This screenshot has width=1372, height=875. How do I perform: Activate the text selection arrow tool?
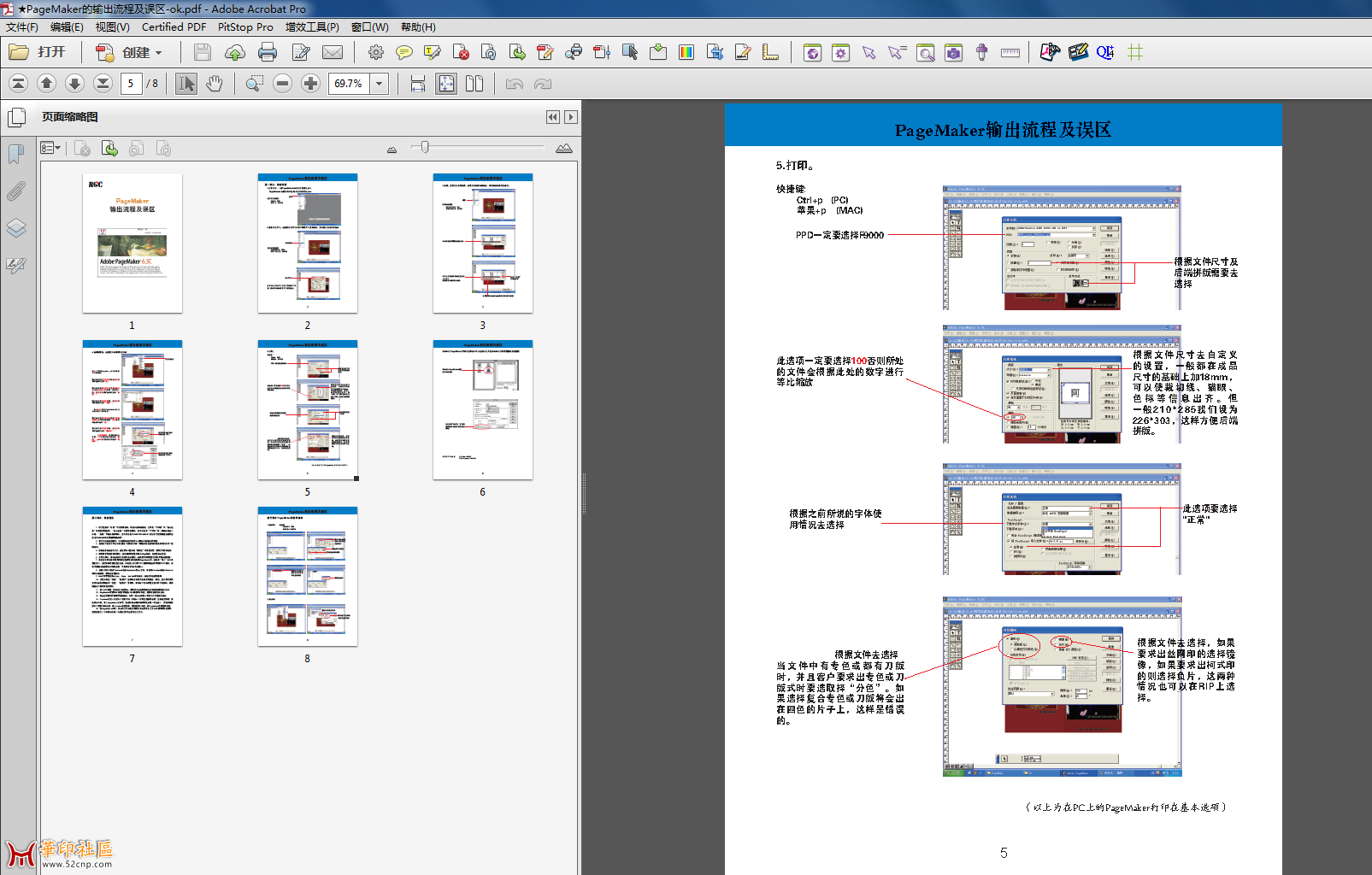pos(186,83)
